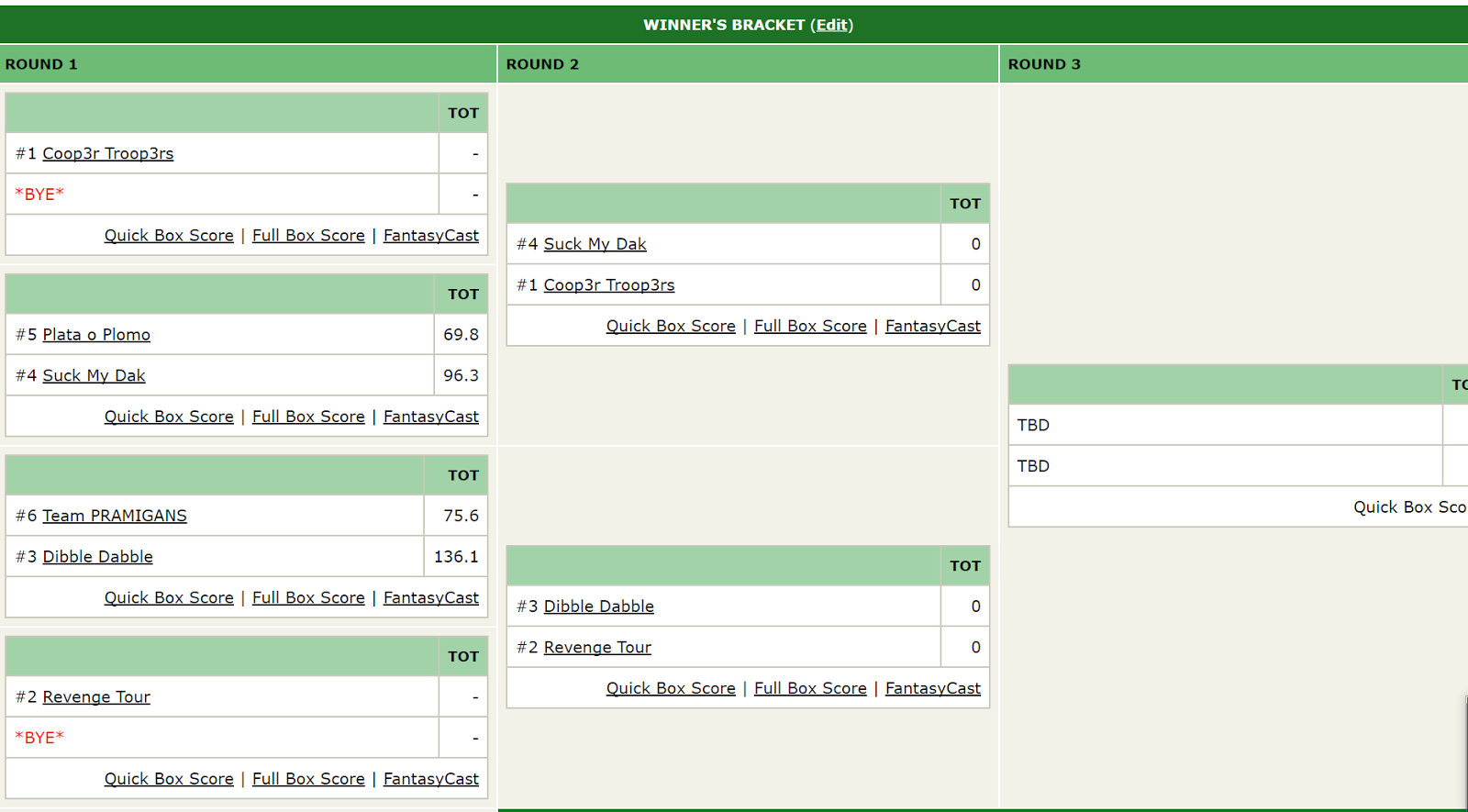Open FantasyCast for Round 2 Suck My Dak matchup
Screen dimensions: 1468x812
(932, 327)
